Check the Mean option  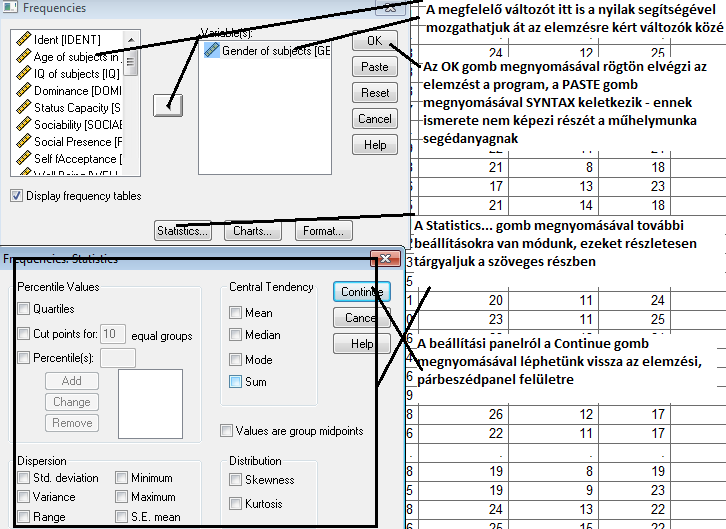click(235, 313)
